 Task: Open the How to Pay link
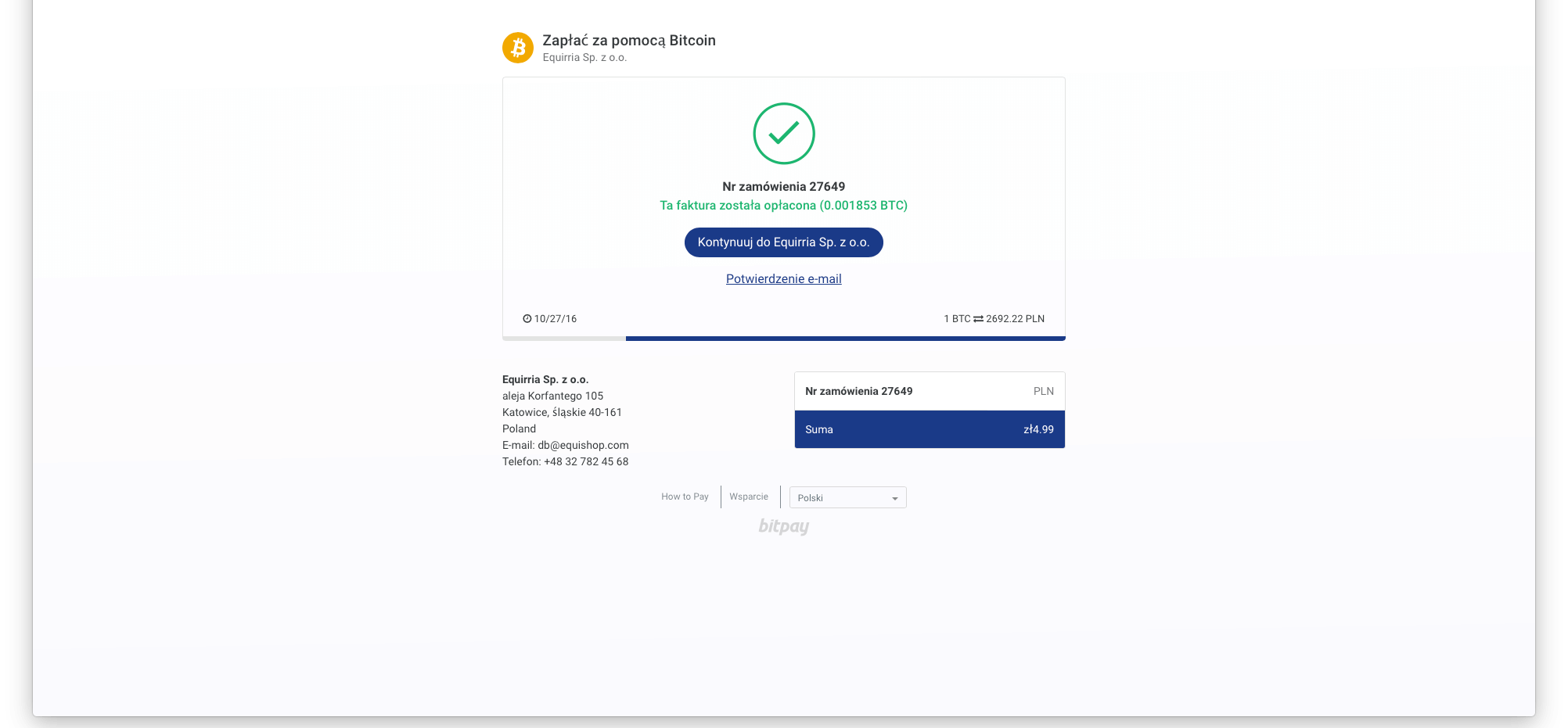click(x=685, y=497)
